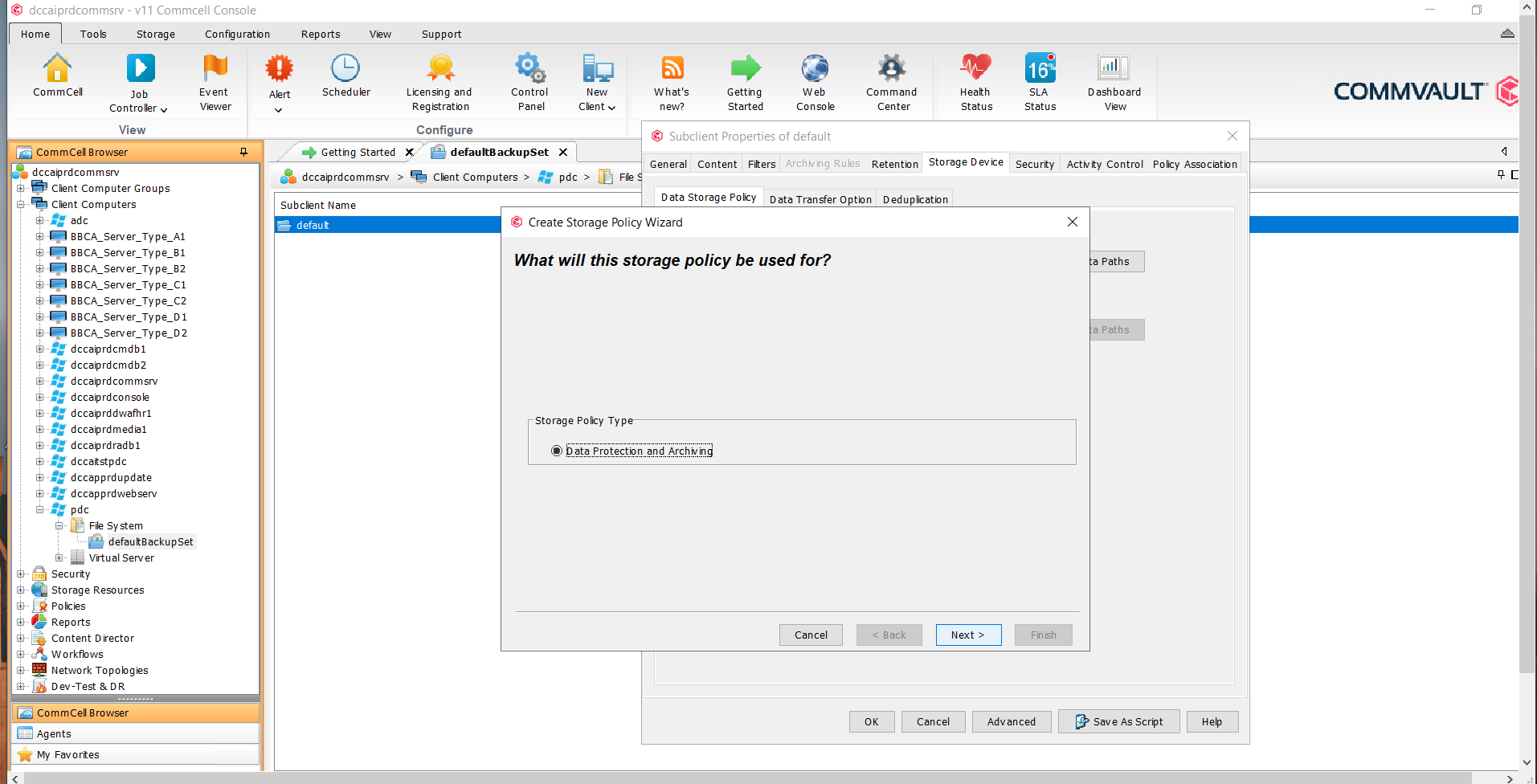Image resolution: width=1537 pixels, height=784 pixels.
Task: Open the Storage ribbon tab
Action: [156, 34]
